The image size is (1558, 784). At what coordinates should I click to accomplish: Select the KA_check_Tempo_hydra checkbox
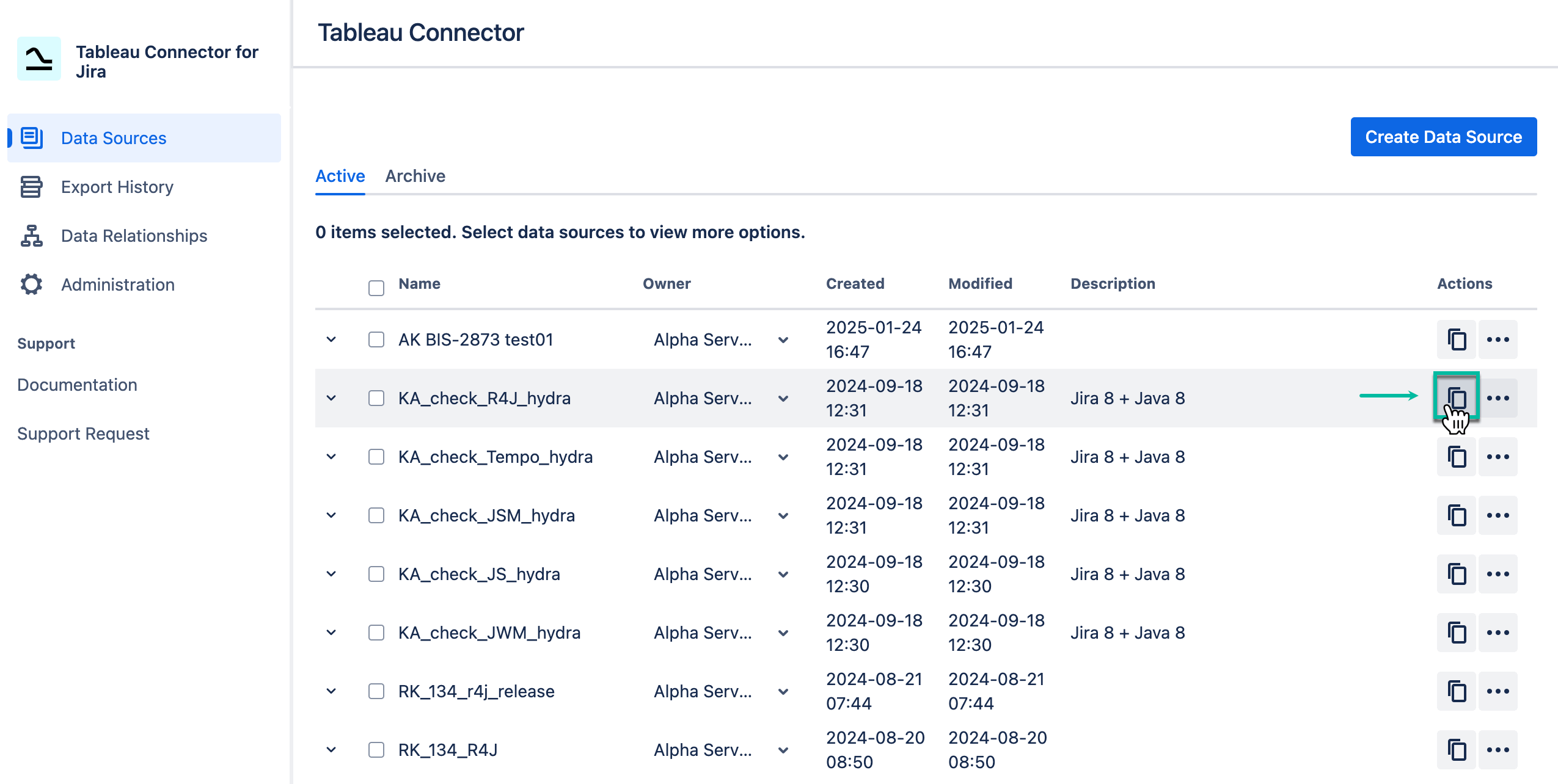(375, 457)
